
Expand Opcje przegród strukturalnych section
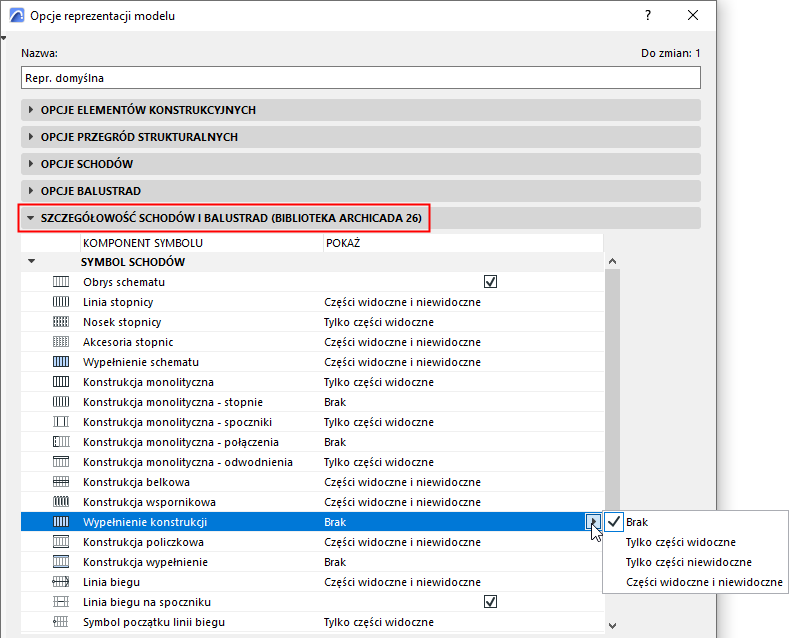pyautogui.click(x=31, y=137)
